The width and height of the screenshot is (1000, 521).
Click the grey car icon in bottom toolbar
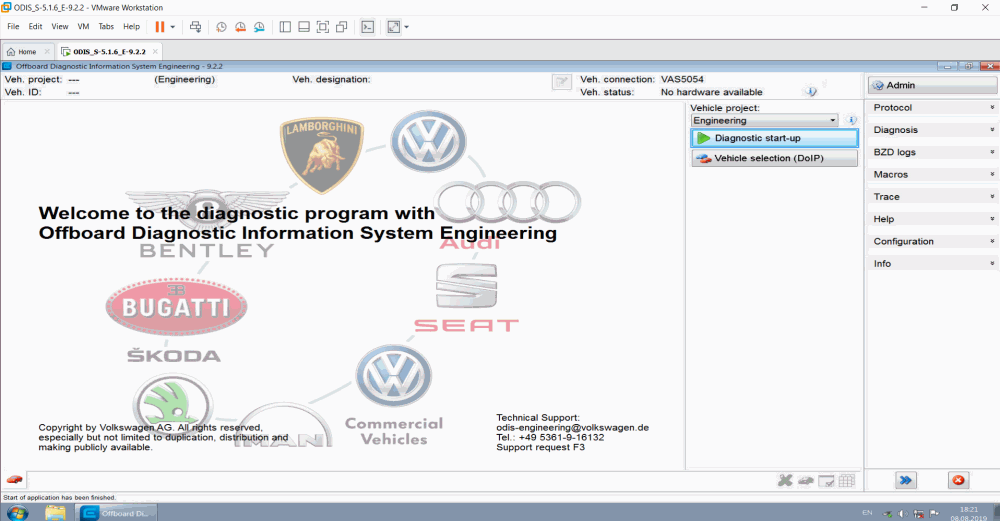[805, 481]
